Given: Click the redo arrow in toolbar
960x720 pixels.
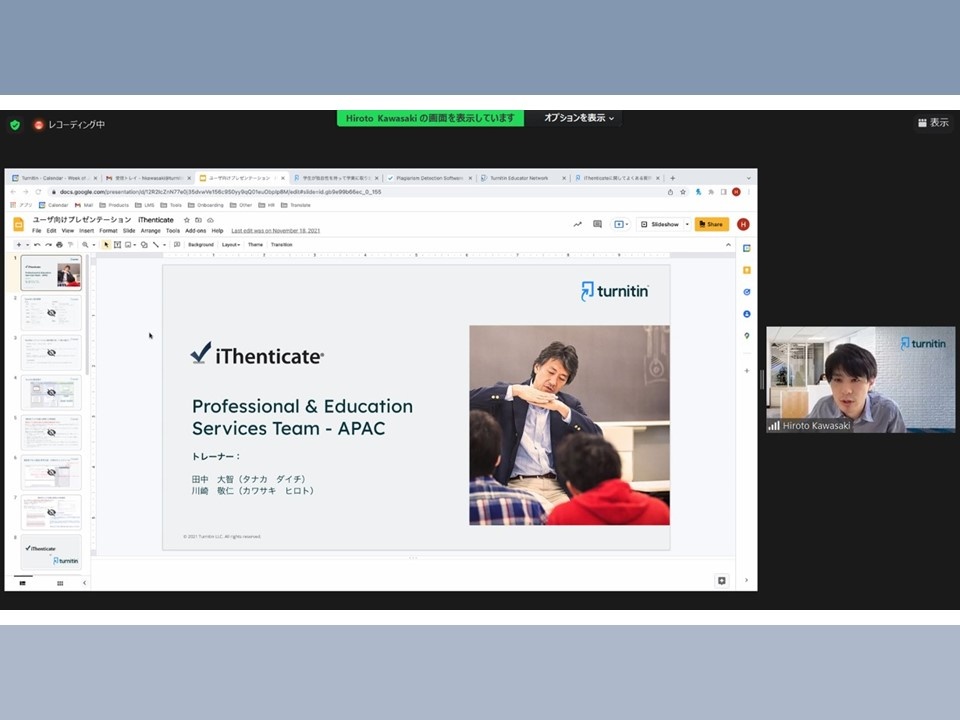Looking at the screenshot, I should tap(48, 245).
